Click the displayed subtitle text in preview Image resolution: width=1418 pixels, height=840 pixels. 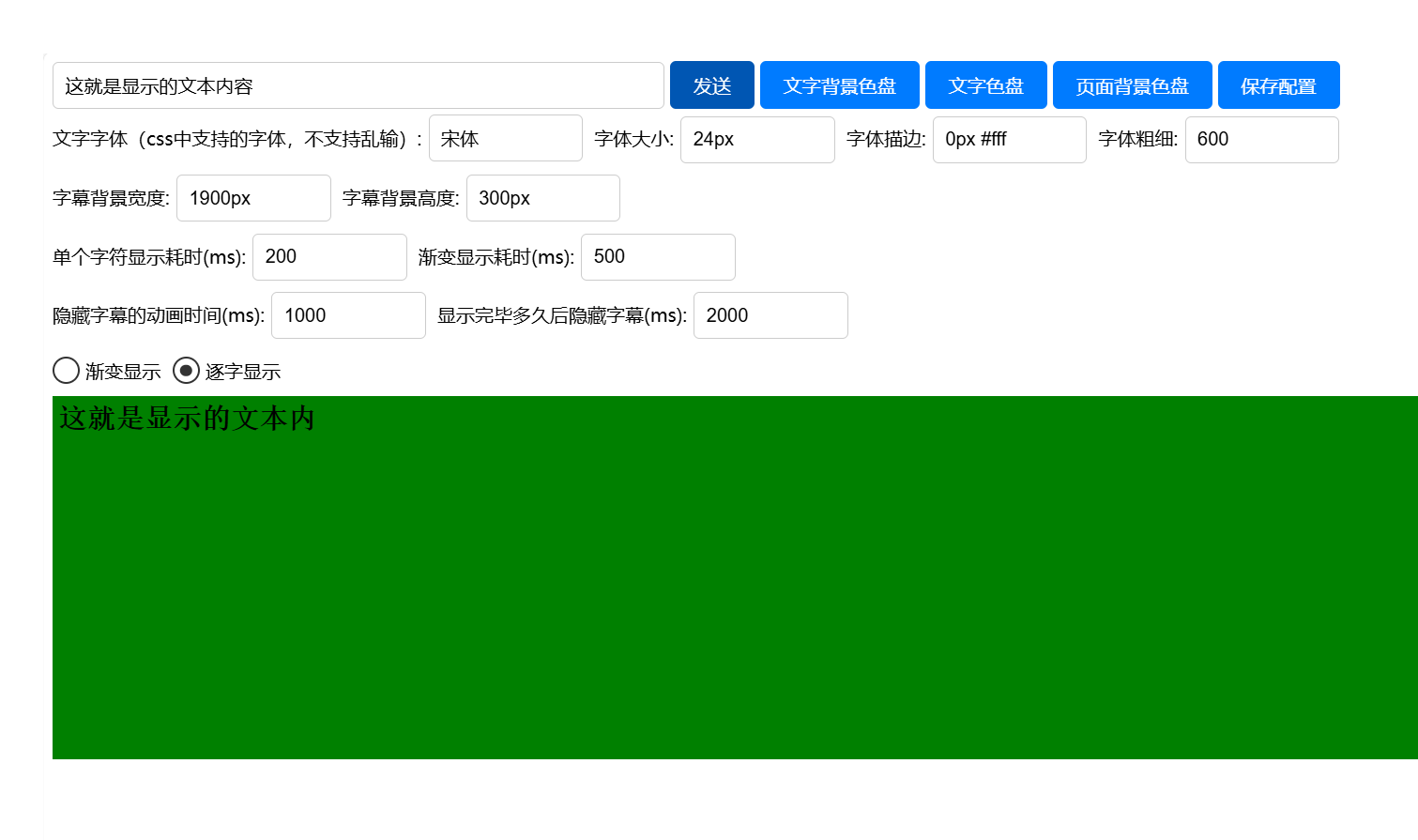pyautogui.click(x=187, y=419)
